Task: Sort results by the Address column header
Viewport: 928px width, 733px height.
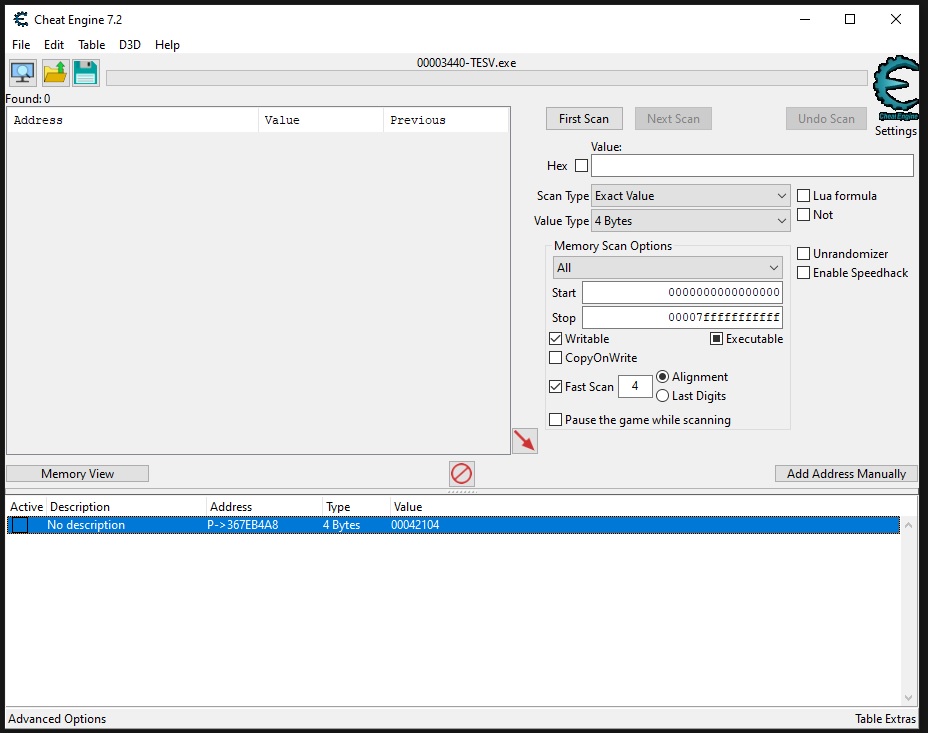Action: point(133,120)
